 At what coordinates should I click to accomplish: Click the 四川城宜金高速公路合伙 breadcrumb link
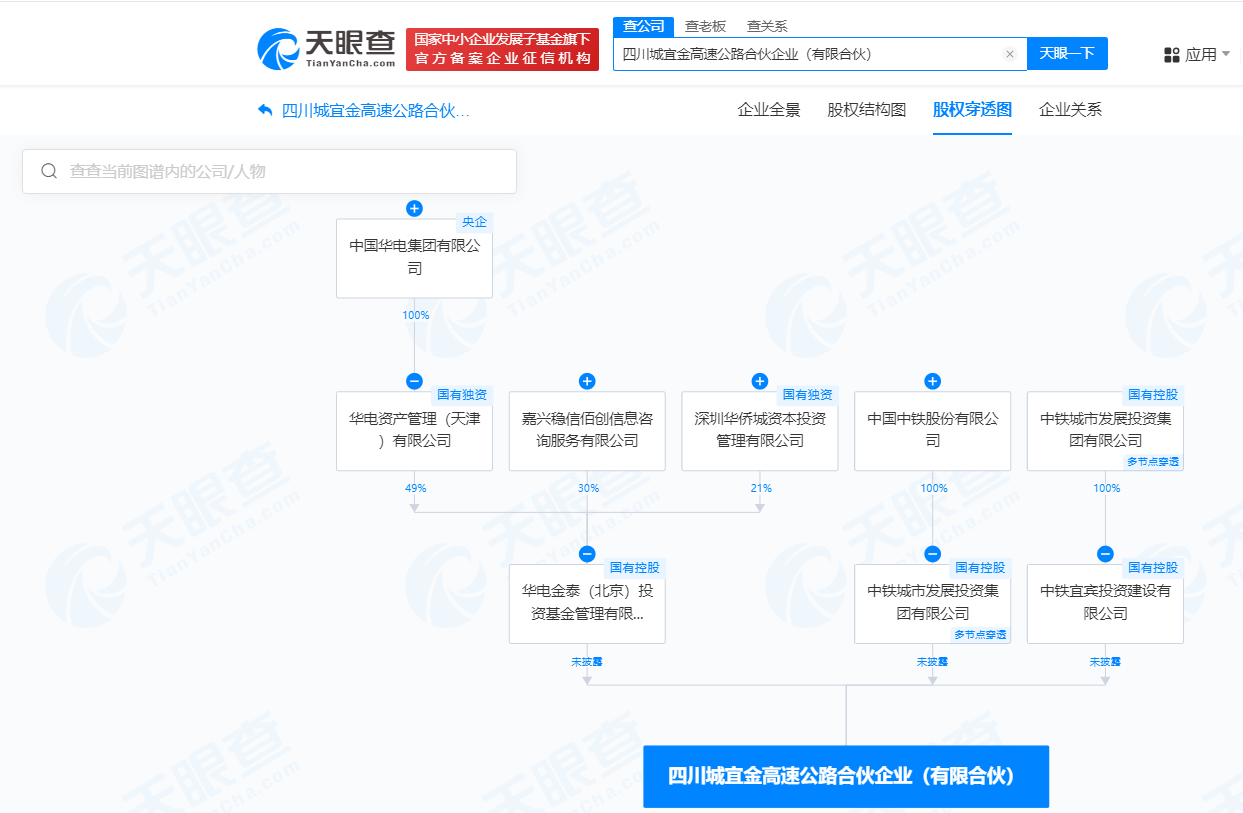pos(376,110)
